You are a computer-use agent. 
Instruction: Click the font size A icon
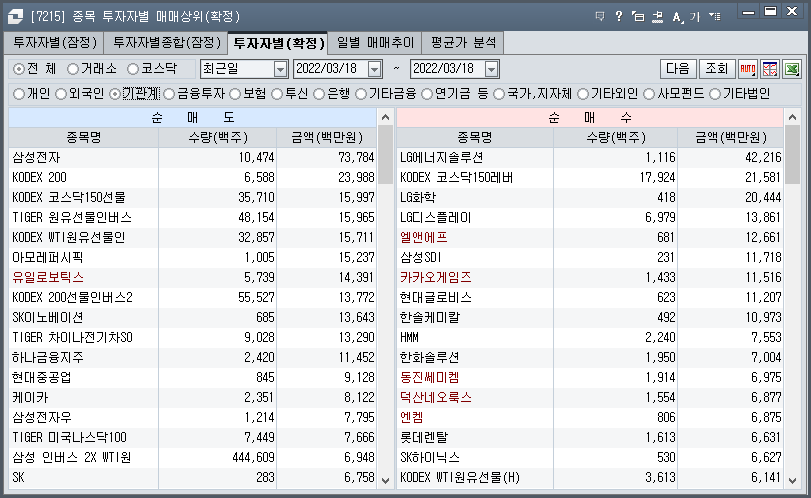point(677,17)
